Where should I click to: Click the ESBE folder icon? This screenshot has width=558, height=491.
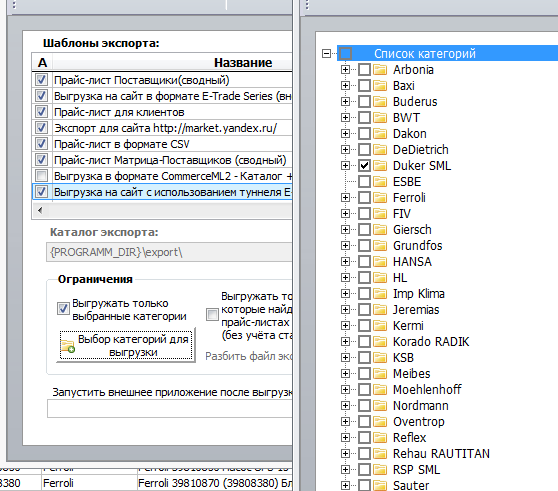380,181
